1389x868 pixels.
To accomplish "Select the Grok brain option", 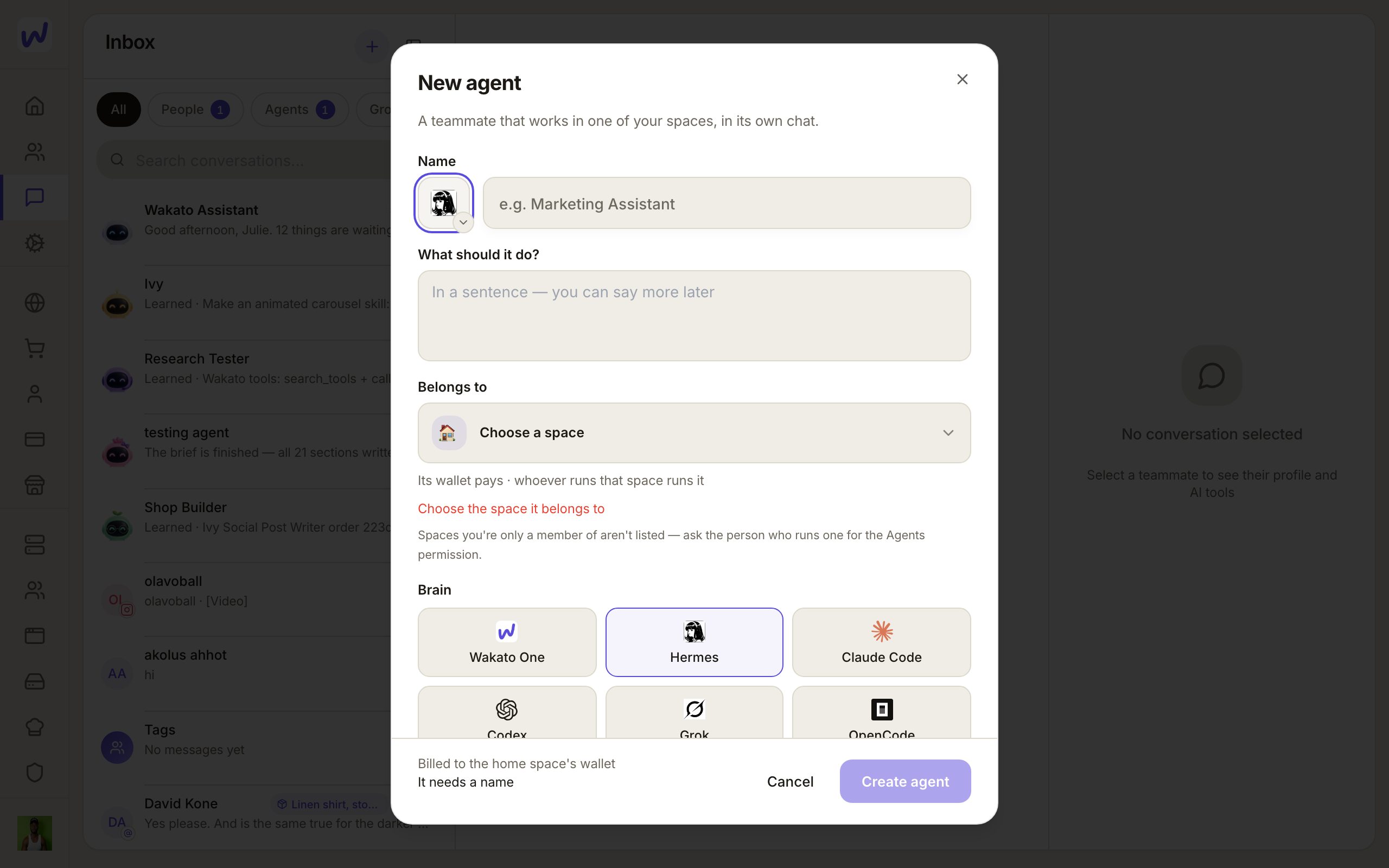I will click(x=694, y=713).
